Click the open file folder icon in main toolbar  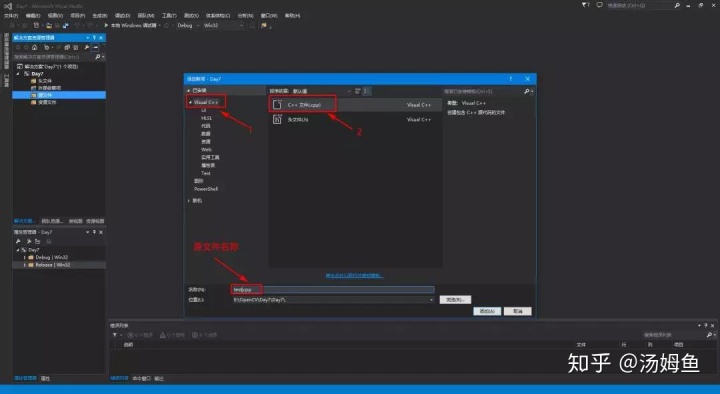click(x=49, y=25)
